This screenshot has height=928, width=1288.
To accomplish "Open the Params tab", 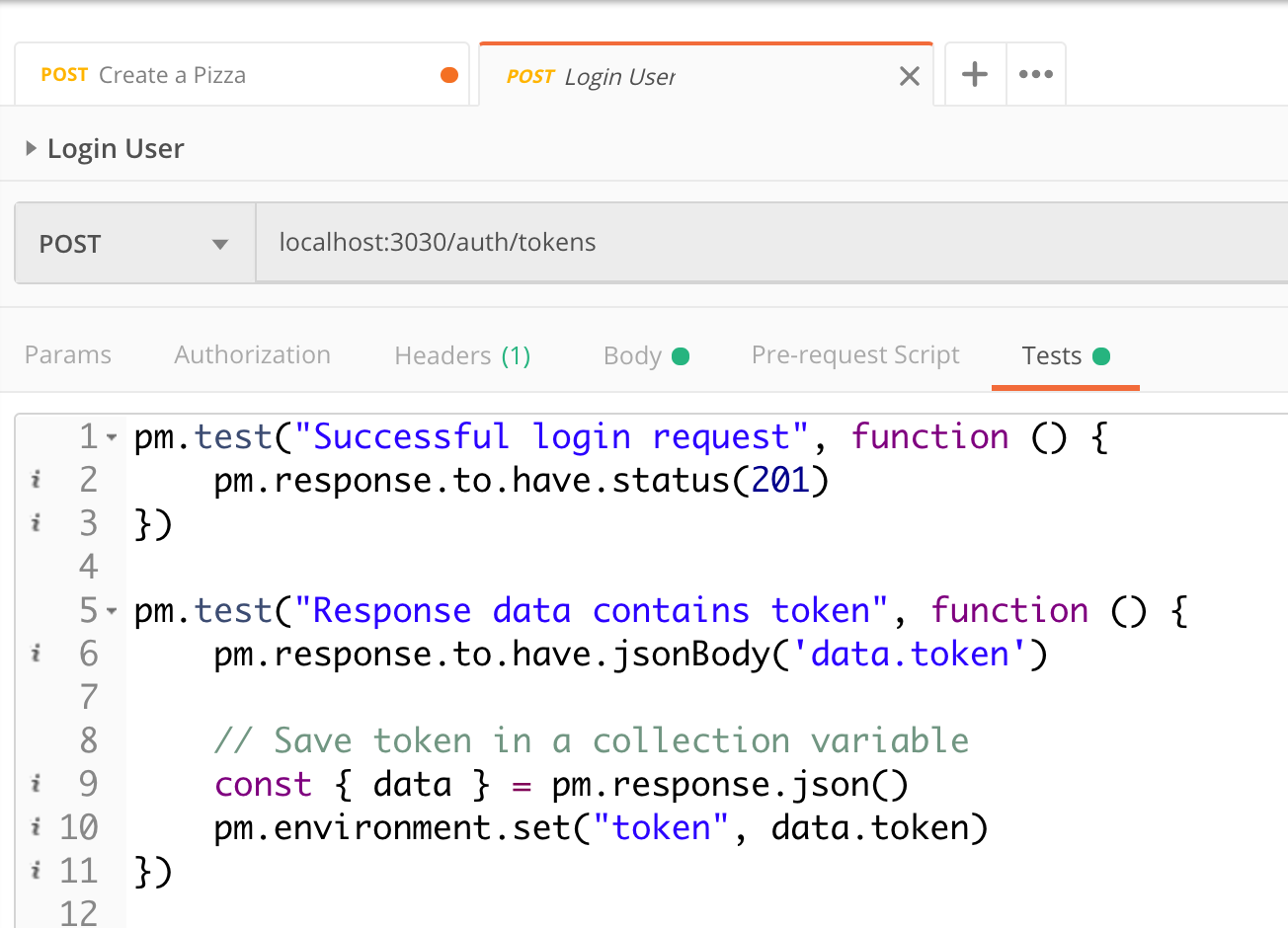I will pos(68,355).
